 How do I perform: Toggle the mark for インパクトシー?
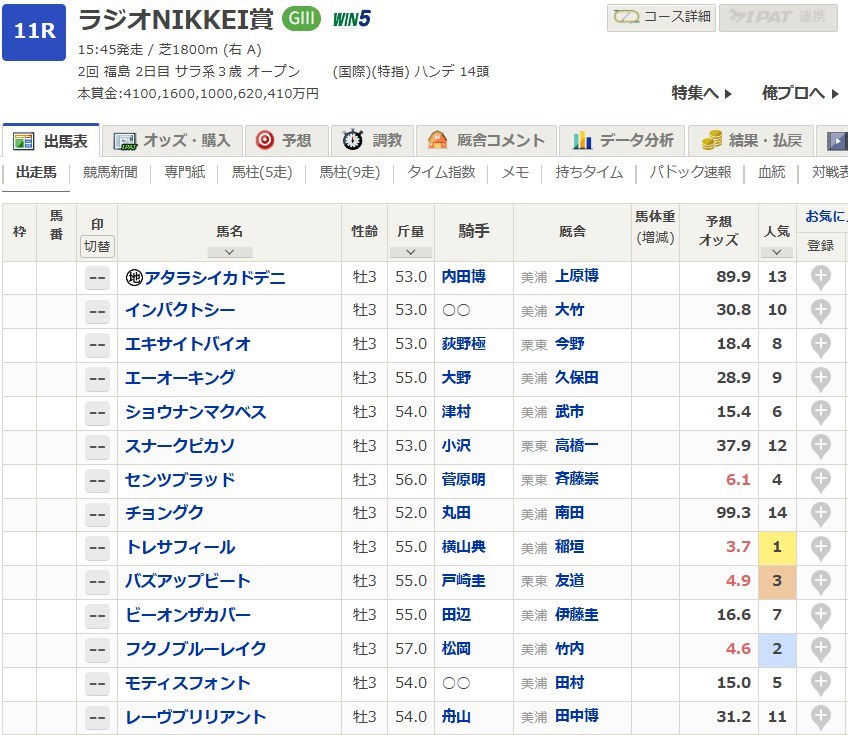97,312
